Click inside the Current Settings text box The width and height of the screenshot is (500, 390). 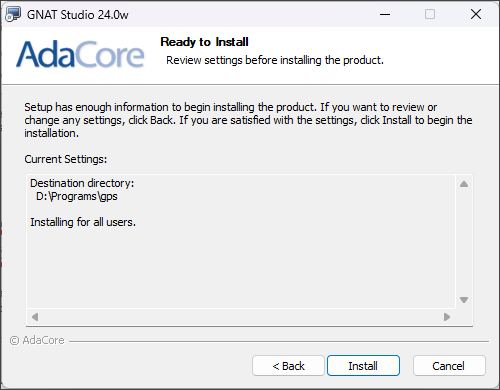coord(241,241)
